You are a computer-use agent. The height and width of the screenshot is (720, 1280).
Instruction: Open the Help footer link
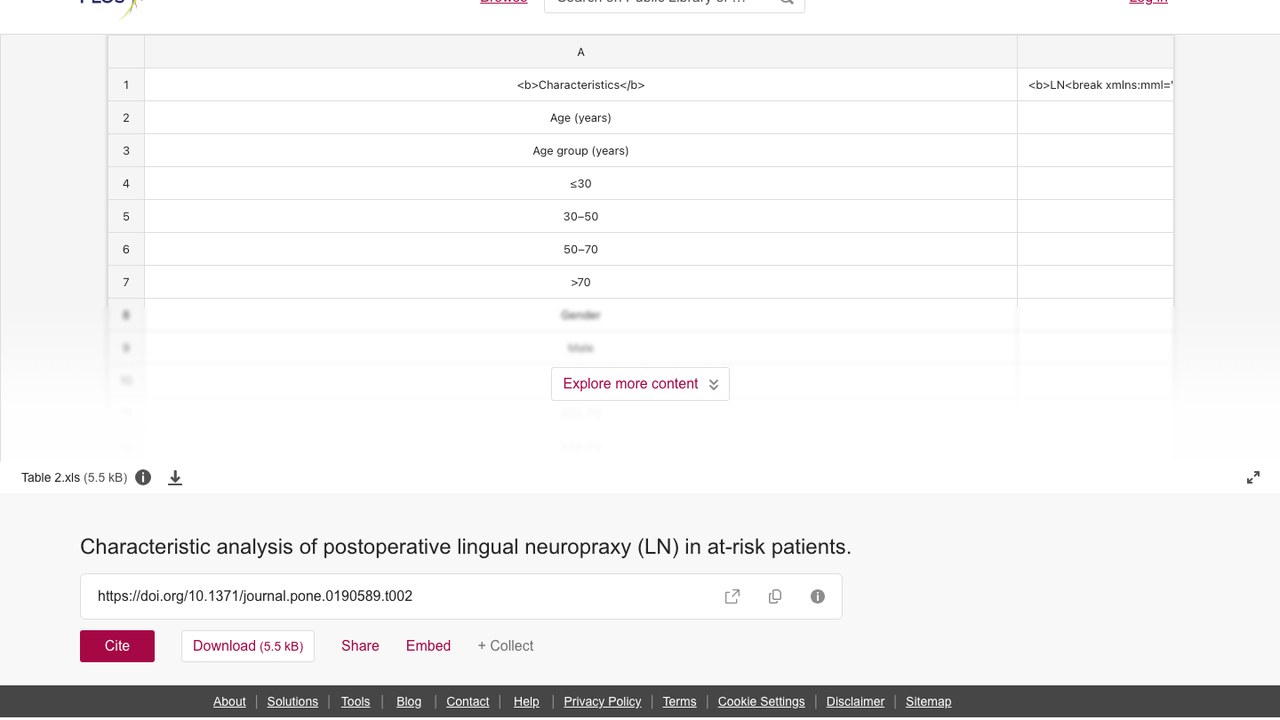click(526, 702)
